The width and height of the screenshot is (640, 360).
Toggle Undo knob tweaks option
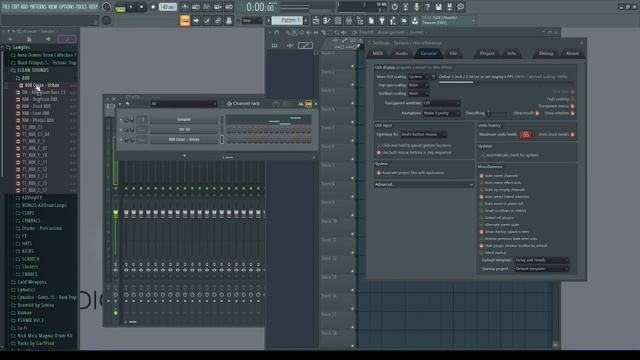point(572,134)
